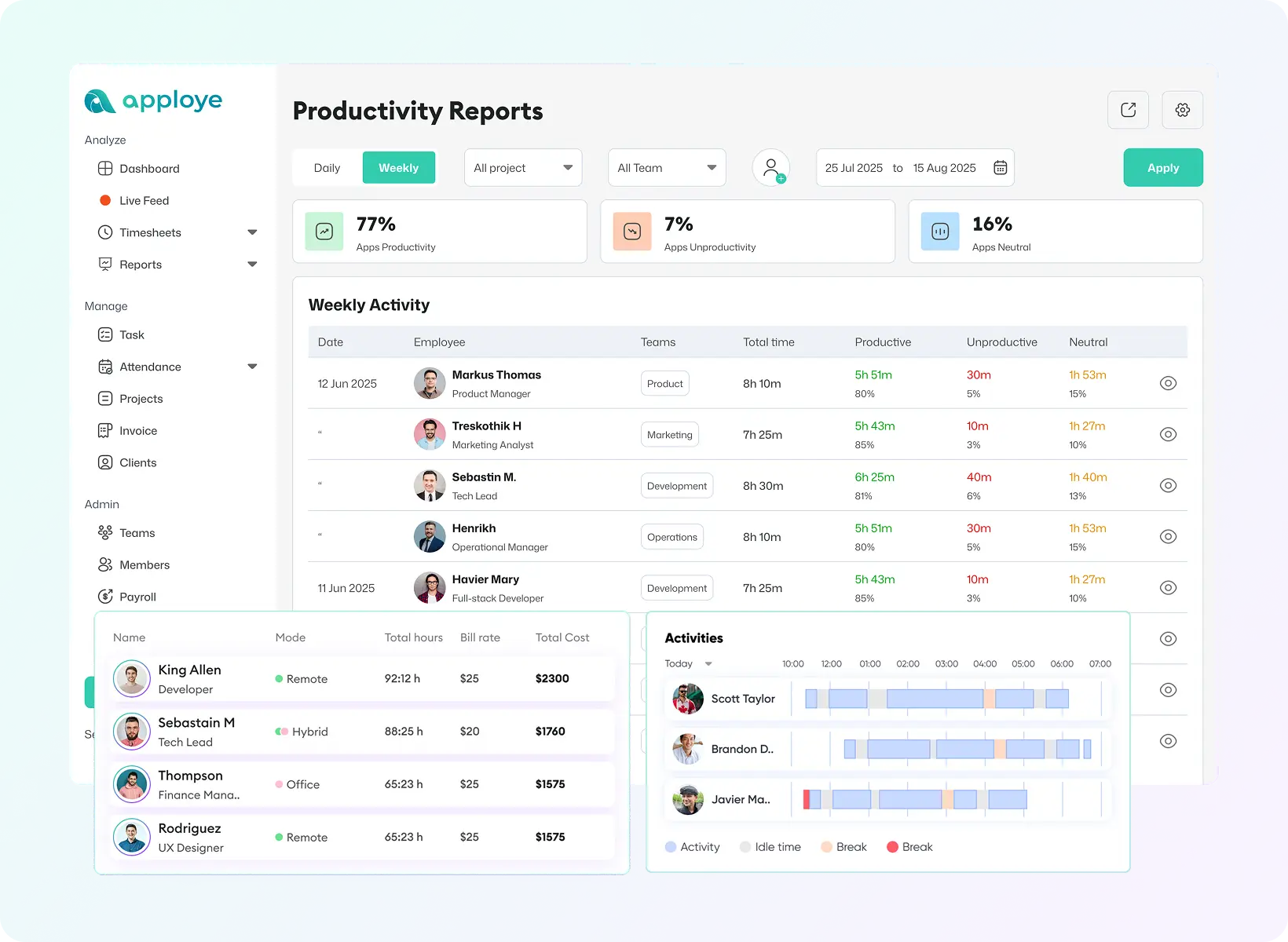Open the Dashboard from the sidebar
Image resolution: width=1288 pixels, height=942 pixels.
point(106,168)
